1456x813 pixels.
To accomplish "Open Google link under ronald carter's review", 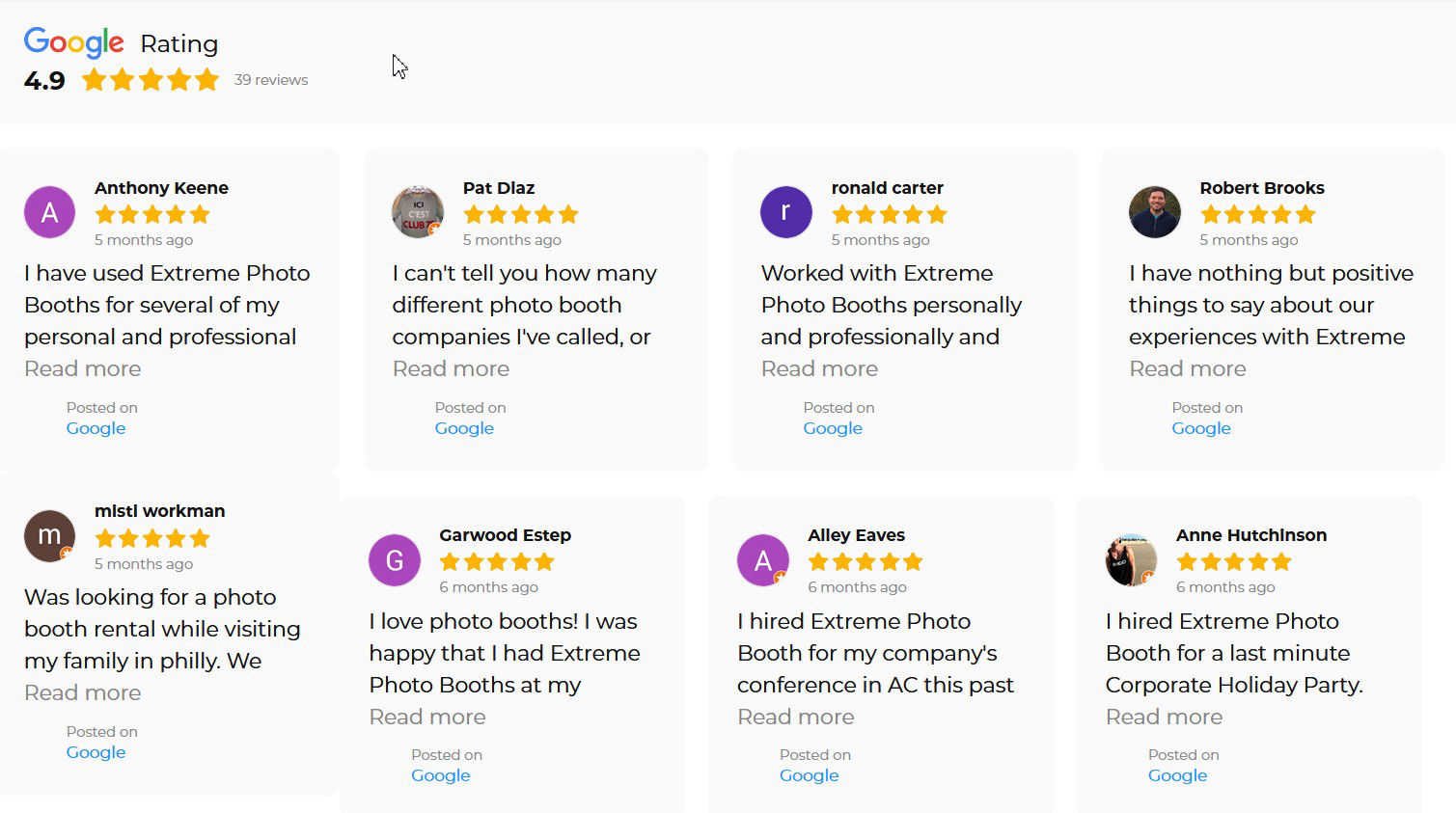I will point(833,427).
